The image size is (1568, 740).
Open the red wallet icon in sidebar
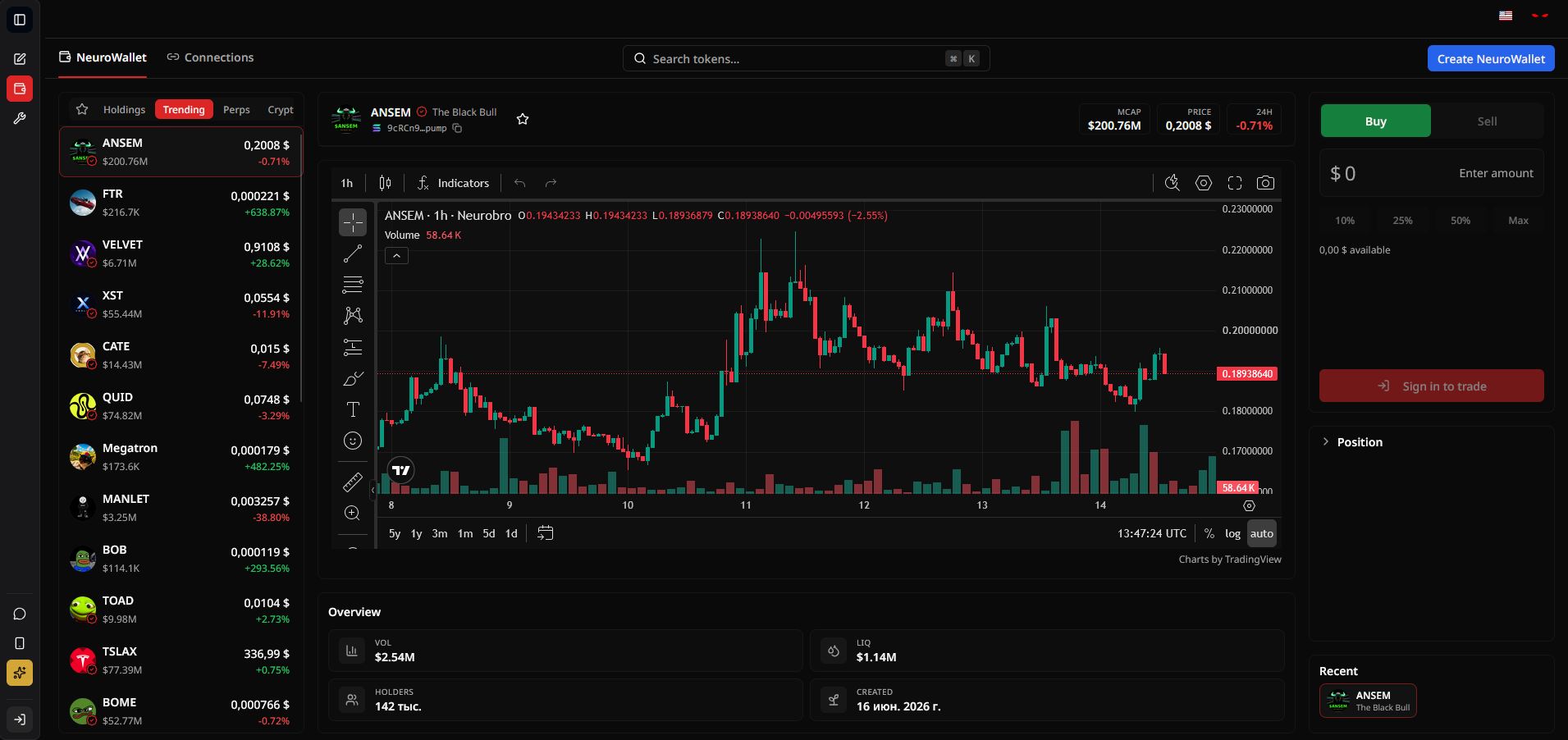(20, 89)
